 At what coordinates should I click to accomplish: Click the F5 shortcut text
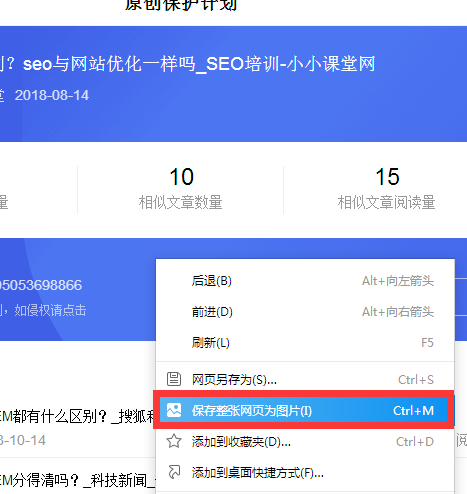point(427,343)
